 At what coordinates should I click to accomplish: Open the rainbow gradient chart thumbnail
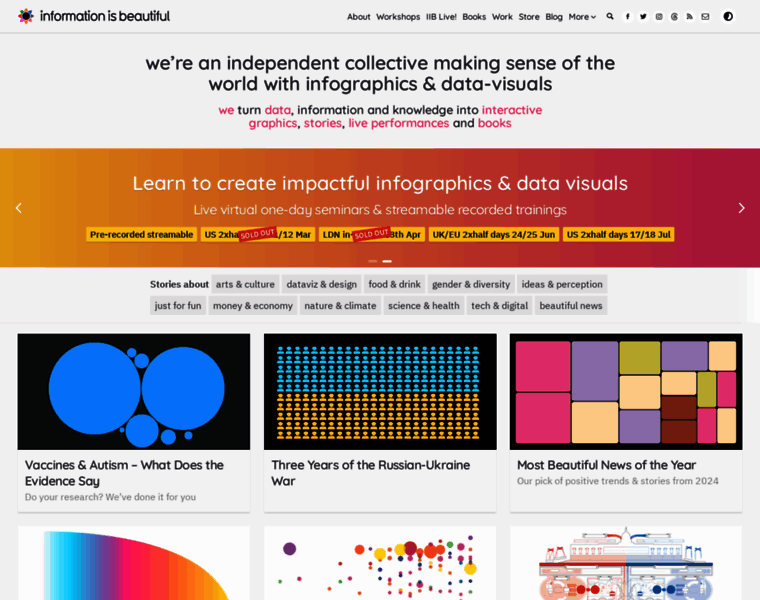coord(134,563)
